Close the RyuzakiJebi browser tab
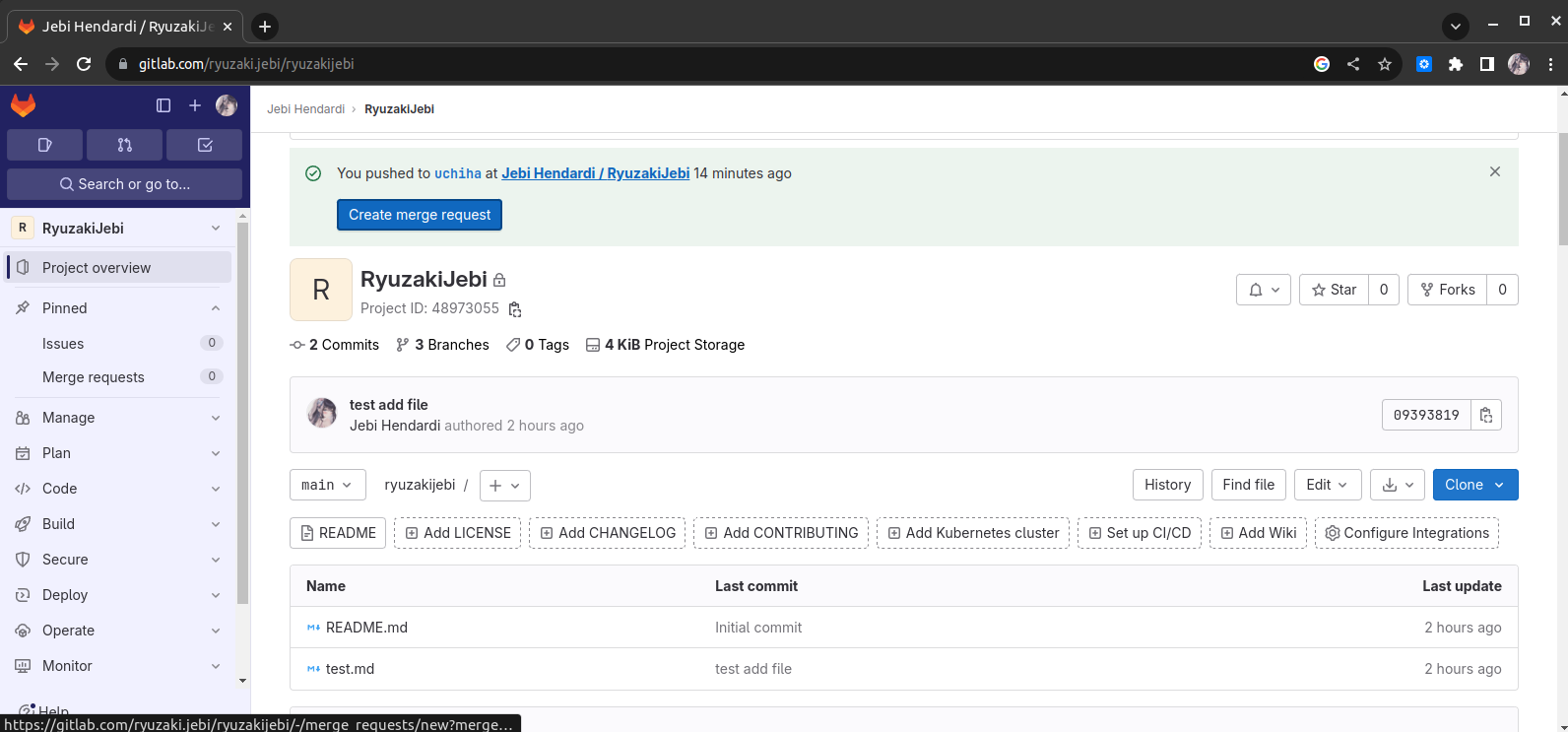Viewport: 1568px width, 732px height. (x=228, y=27)
